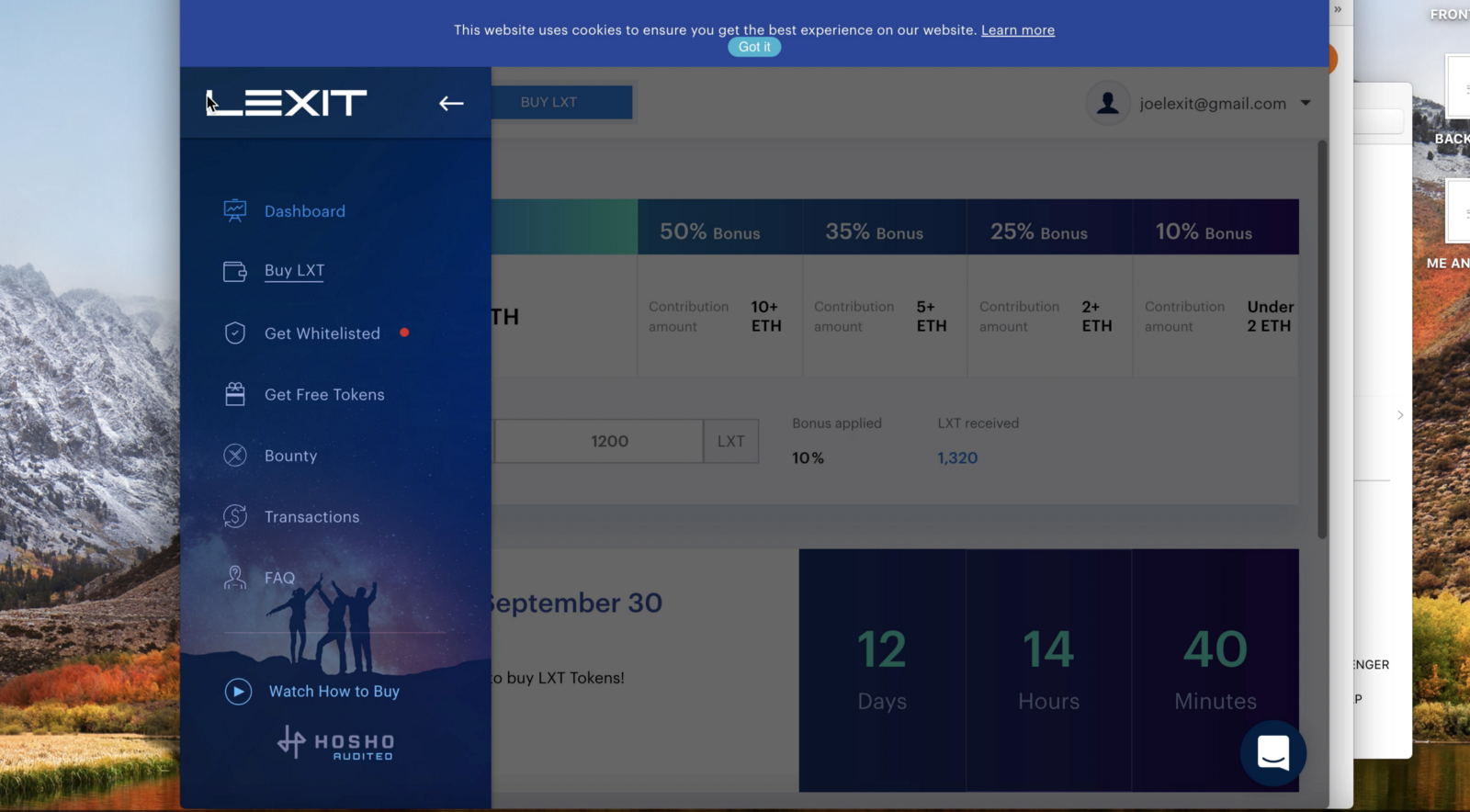Viewport: 1470px width, 812px height.
Task: Click the 10% bonus applied value
Action: 808,457
